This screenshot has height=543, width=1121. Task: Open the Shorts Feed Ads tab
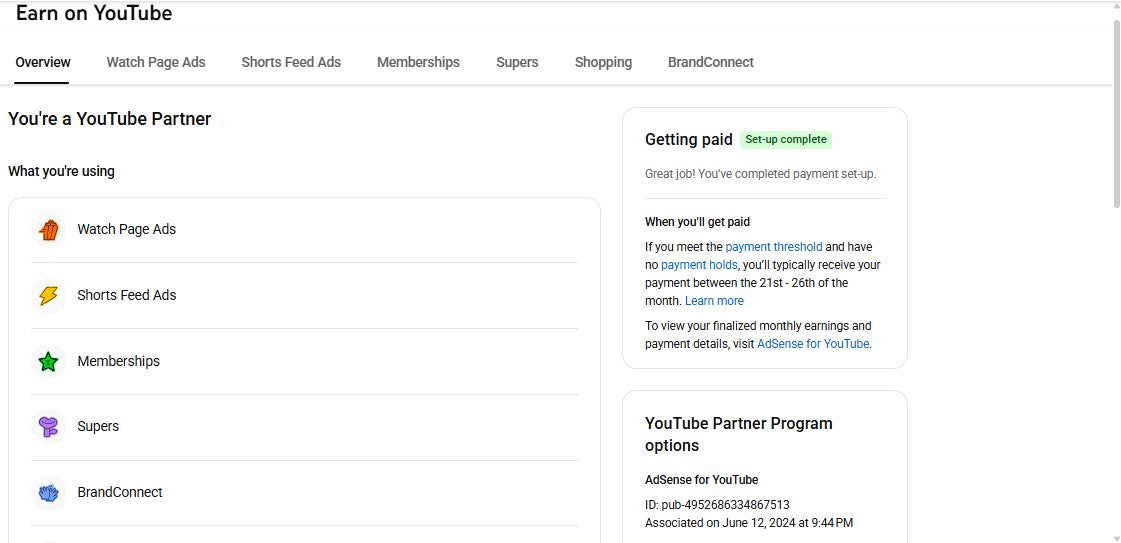pos(291,62)
